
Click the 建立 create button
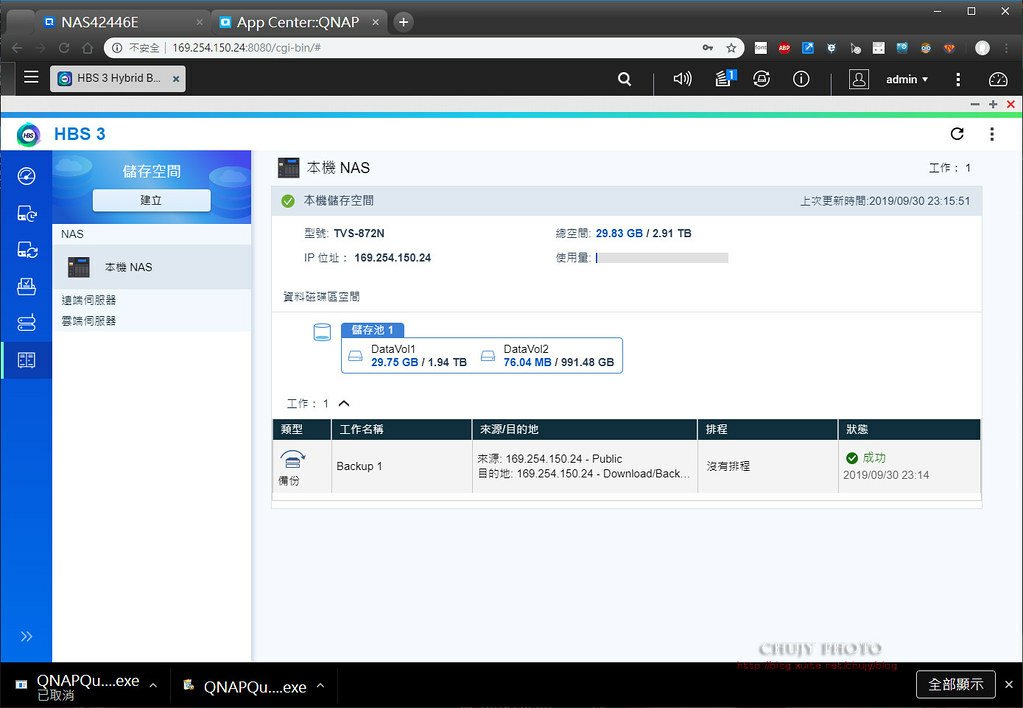tap(151, 200)
